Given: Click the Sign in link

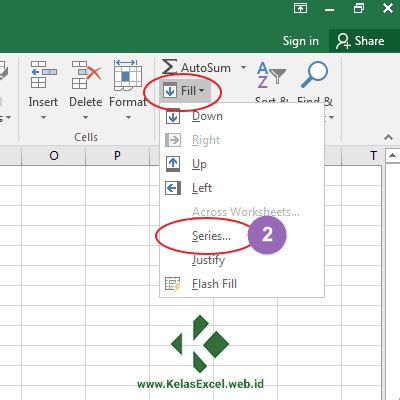Looking at the screenshot, I should tap(301, 41).
